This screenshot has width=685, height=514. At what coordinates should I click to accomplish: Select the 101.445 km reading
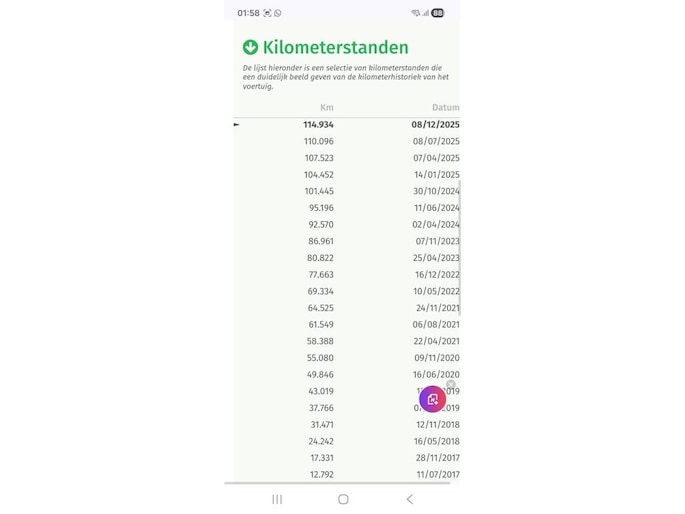tap(319, 191)
